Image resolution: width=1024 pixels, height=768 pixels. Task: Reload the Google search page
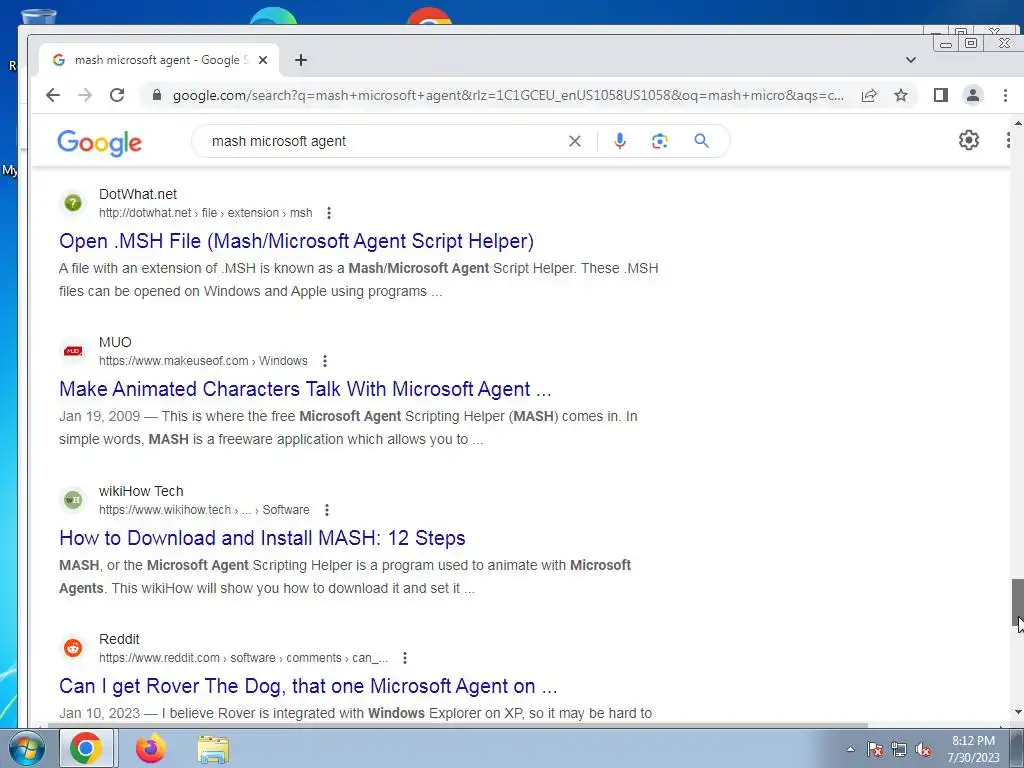(117, 95)
